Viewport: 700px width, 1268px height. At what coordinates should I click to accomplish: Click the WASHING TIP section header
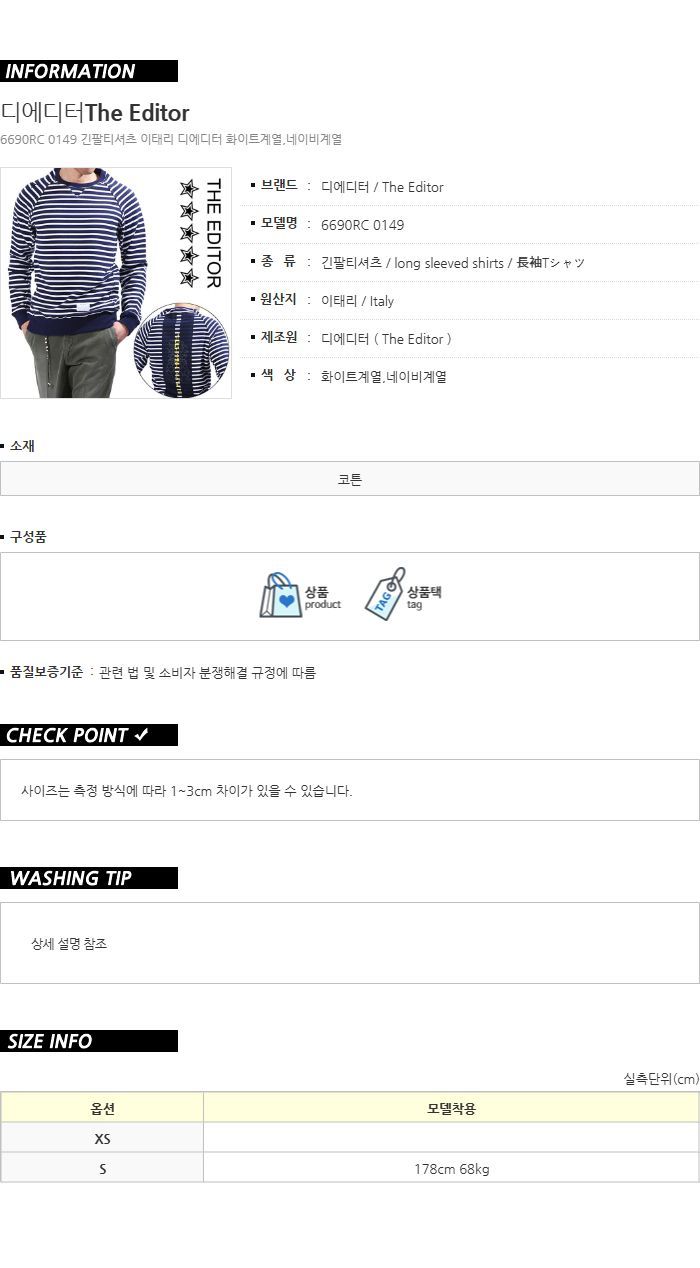pos(89,878)
